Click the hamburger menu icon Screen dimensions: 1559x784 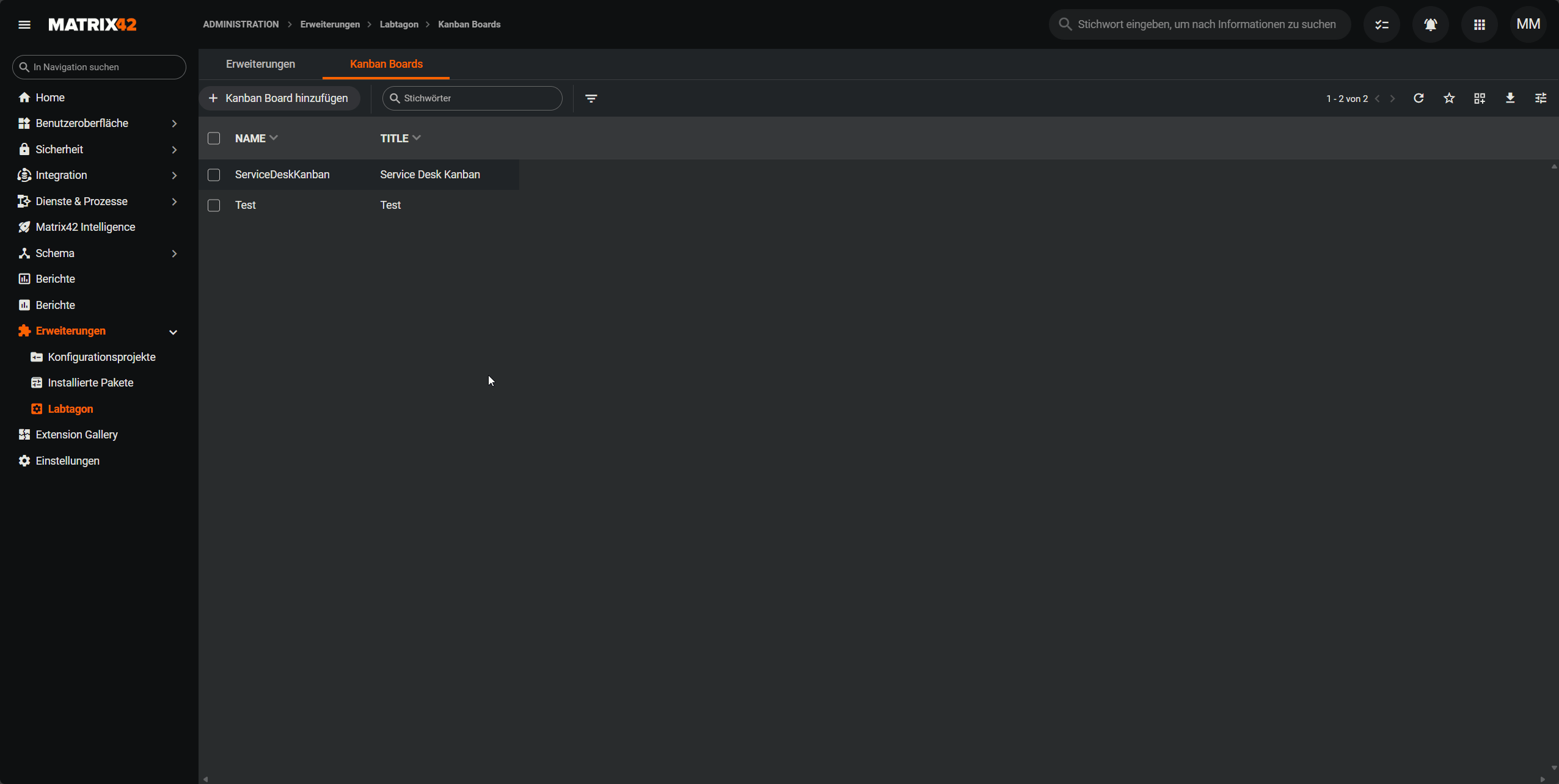pos(24,24)
